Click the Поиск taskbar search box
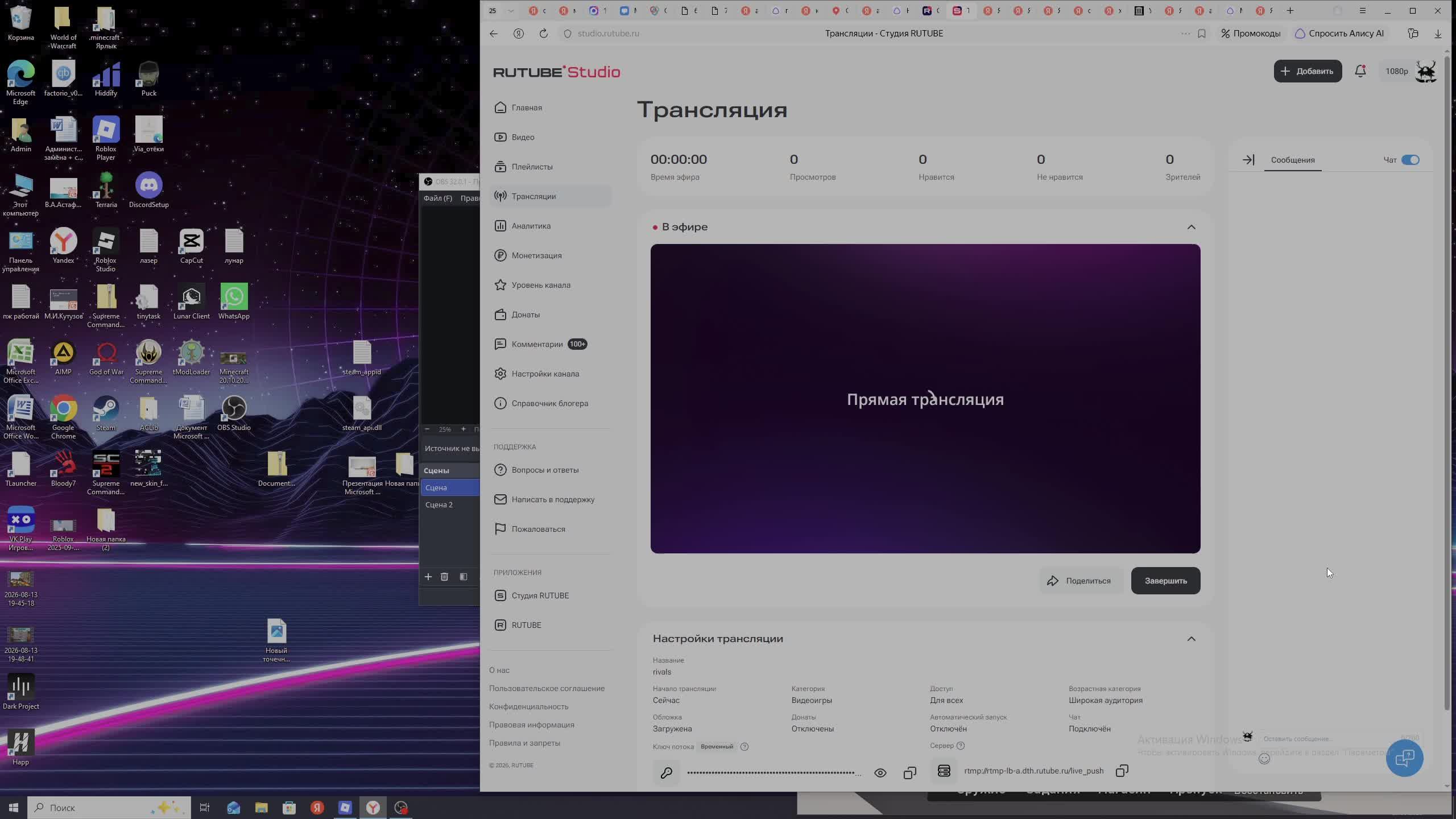1456x819 pixels. tap(109, 808)
